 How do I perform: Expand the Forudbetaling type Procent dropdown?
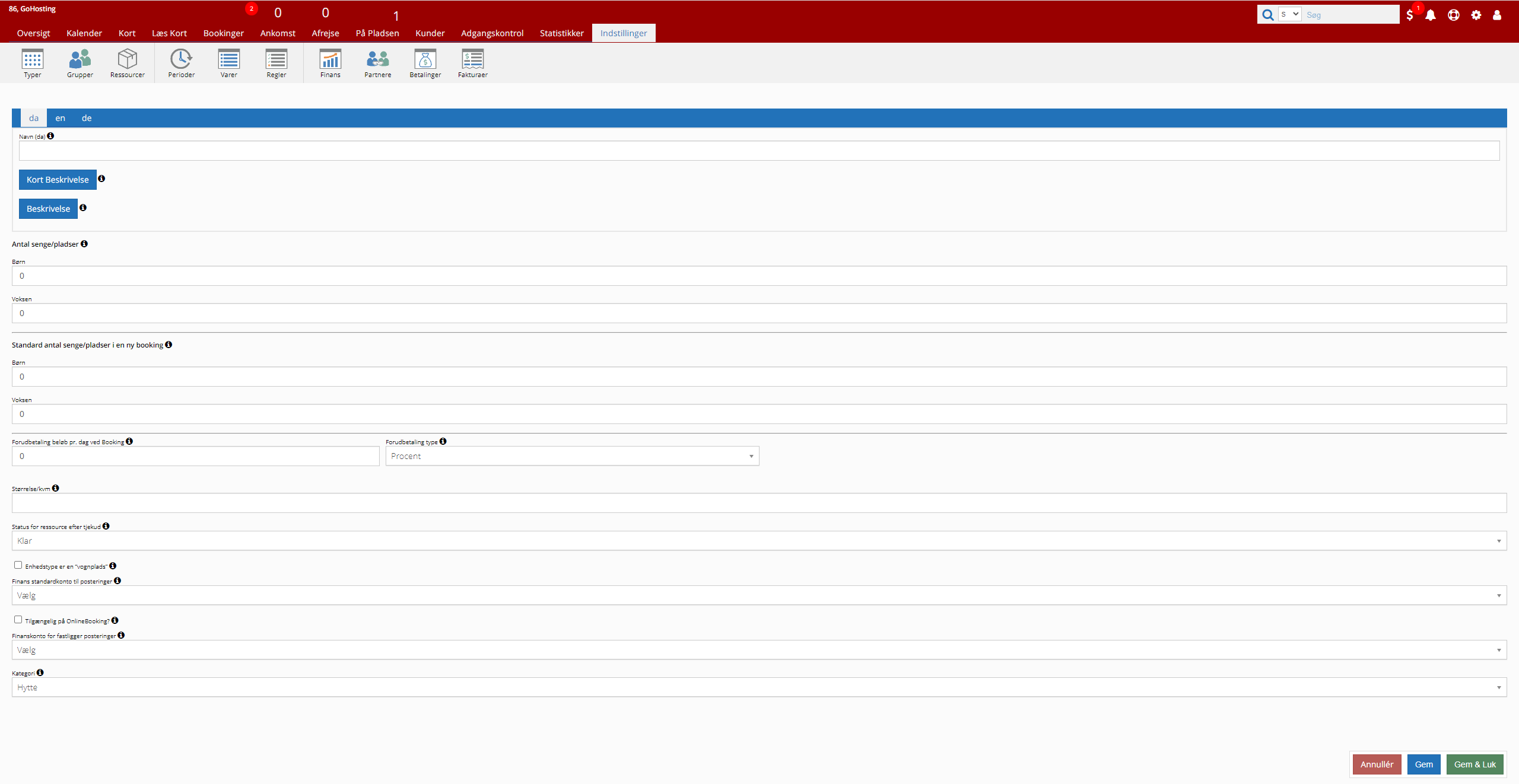572,456
